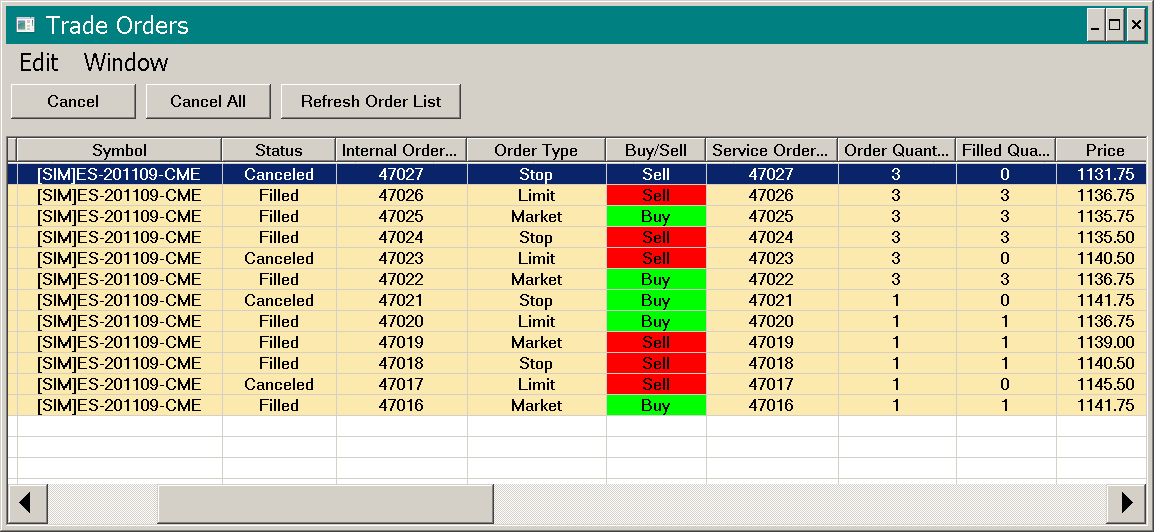Open the Window menu
Image resolution: width=1154 pixels, height=532 pixels.
click(126, 63)
